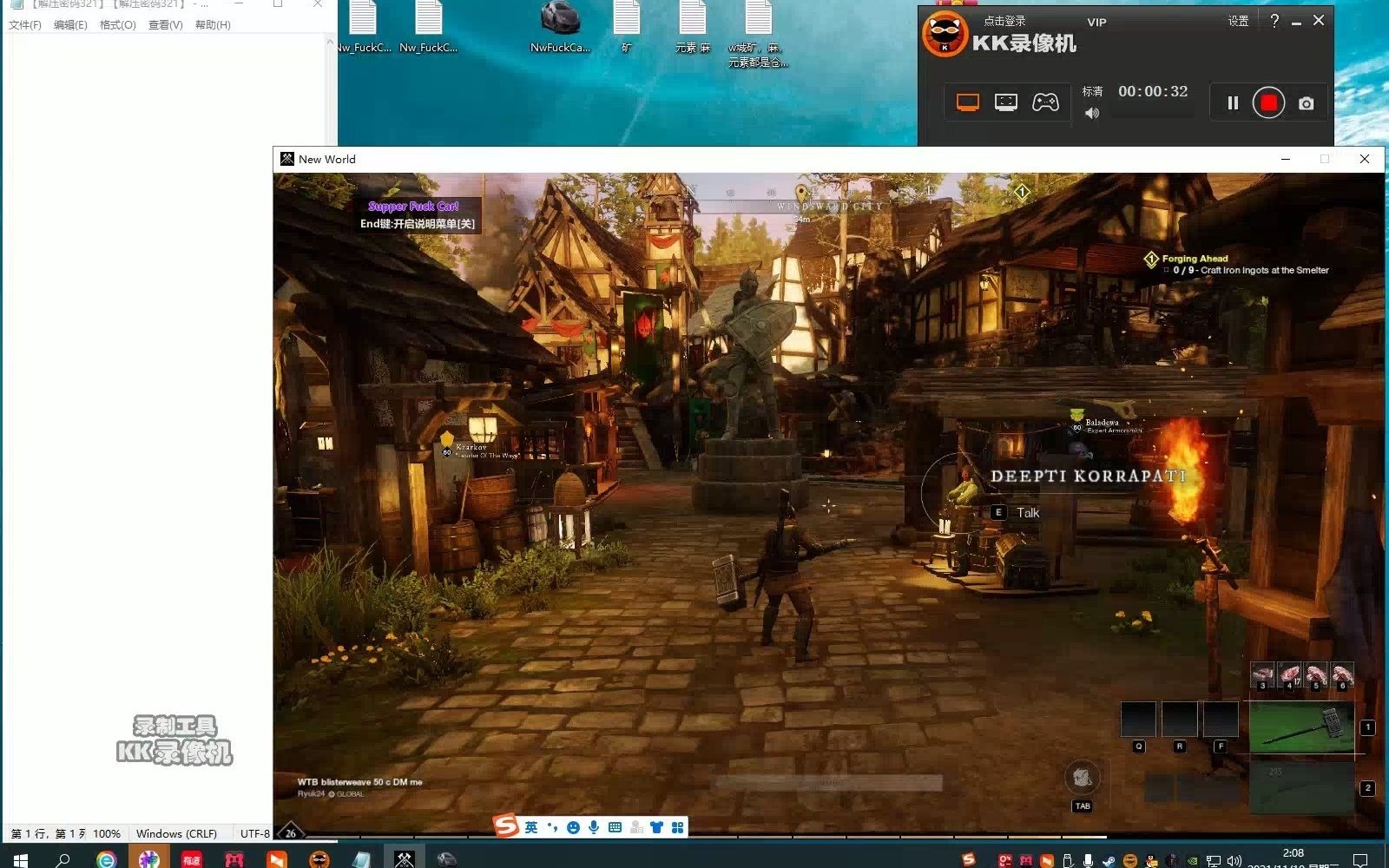Switch to New World taskbar icon
The height and width of the screenshot is (868, 1389).
(404, 858)
